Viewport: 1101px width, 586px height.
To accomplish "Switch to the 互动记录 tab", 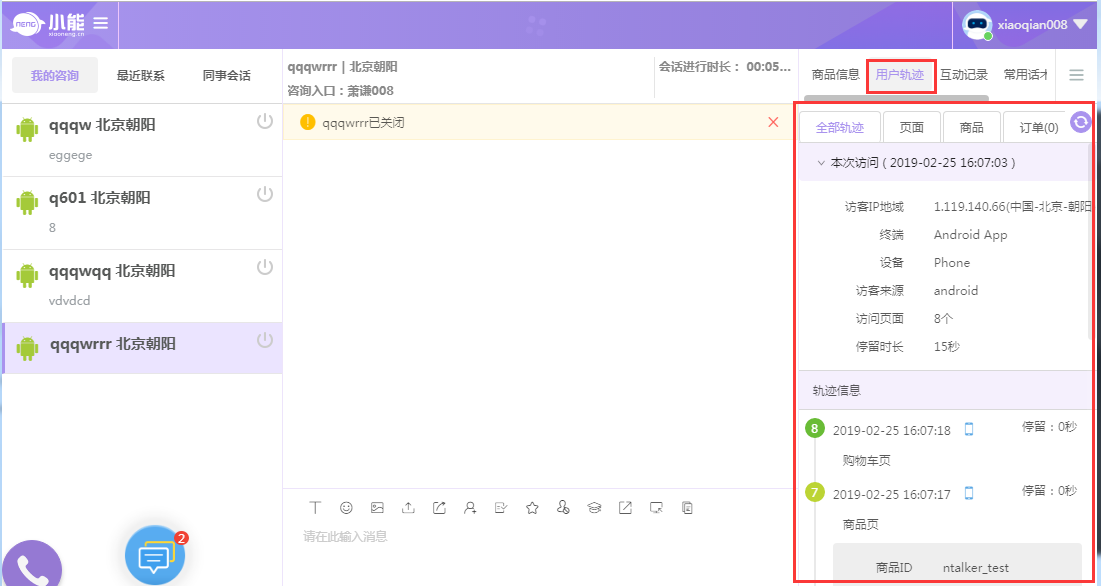I will coord(963,75).
